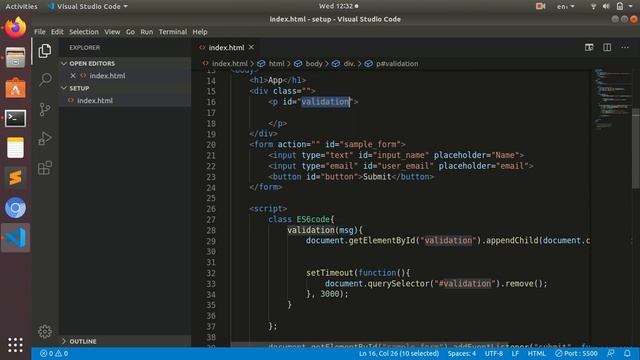Click setTimeout on line 32
The width and height of the screenshot is (640, 360).
[x=330, y=273]
